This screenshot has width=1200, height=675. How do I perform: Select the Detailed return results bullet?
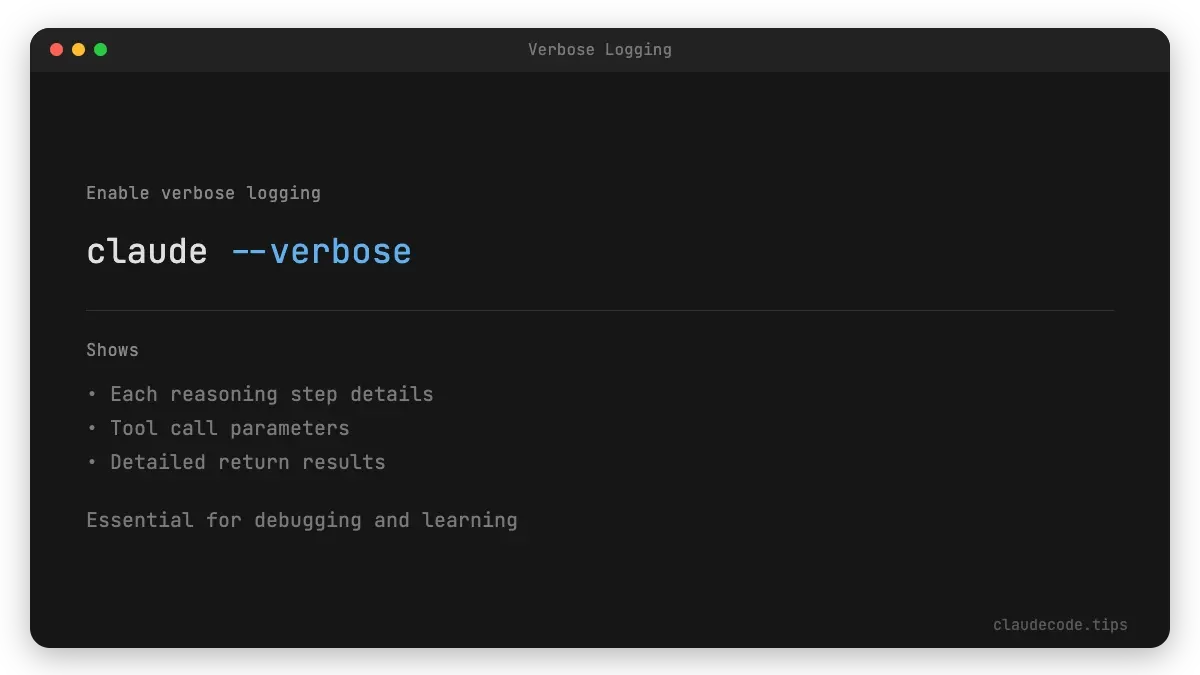point(247,462)
